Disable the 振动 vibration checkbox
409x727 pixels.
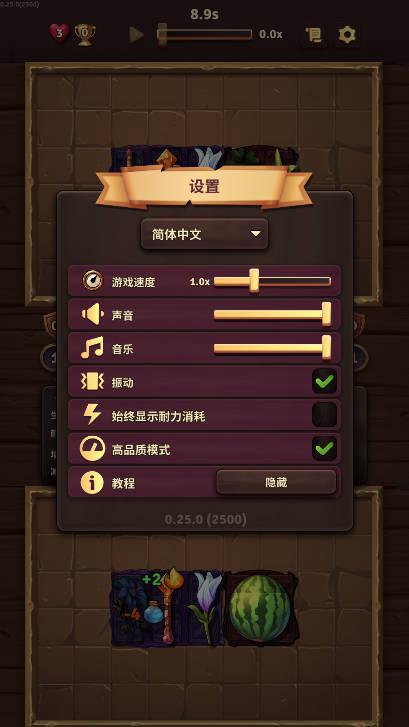click(324, 382)
